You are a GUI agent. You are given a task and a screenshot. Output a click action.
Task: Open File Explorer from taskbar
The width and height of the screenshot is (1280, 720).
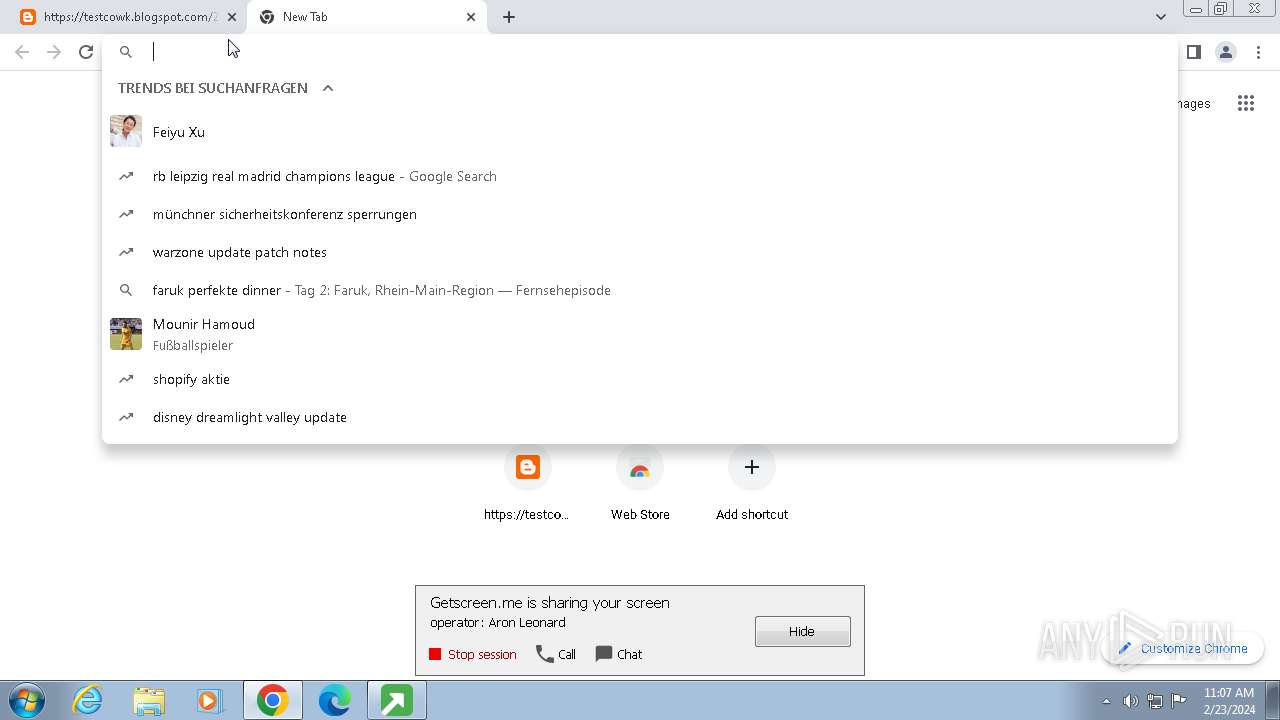click(x=149, y=701)
